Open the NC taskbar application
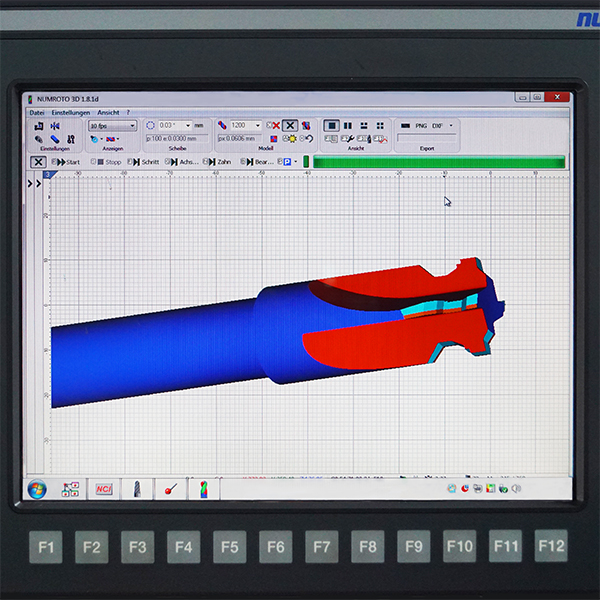The image size is (600, 600). pos(104,489)
